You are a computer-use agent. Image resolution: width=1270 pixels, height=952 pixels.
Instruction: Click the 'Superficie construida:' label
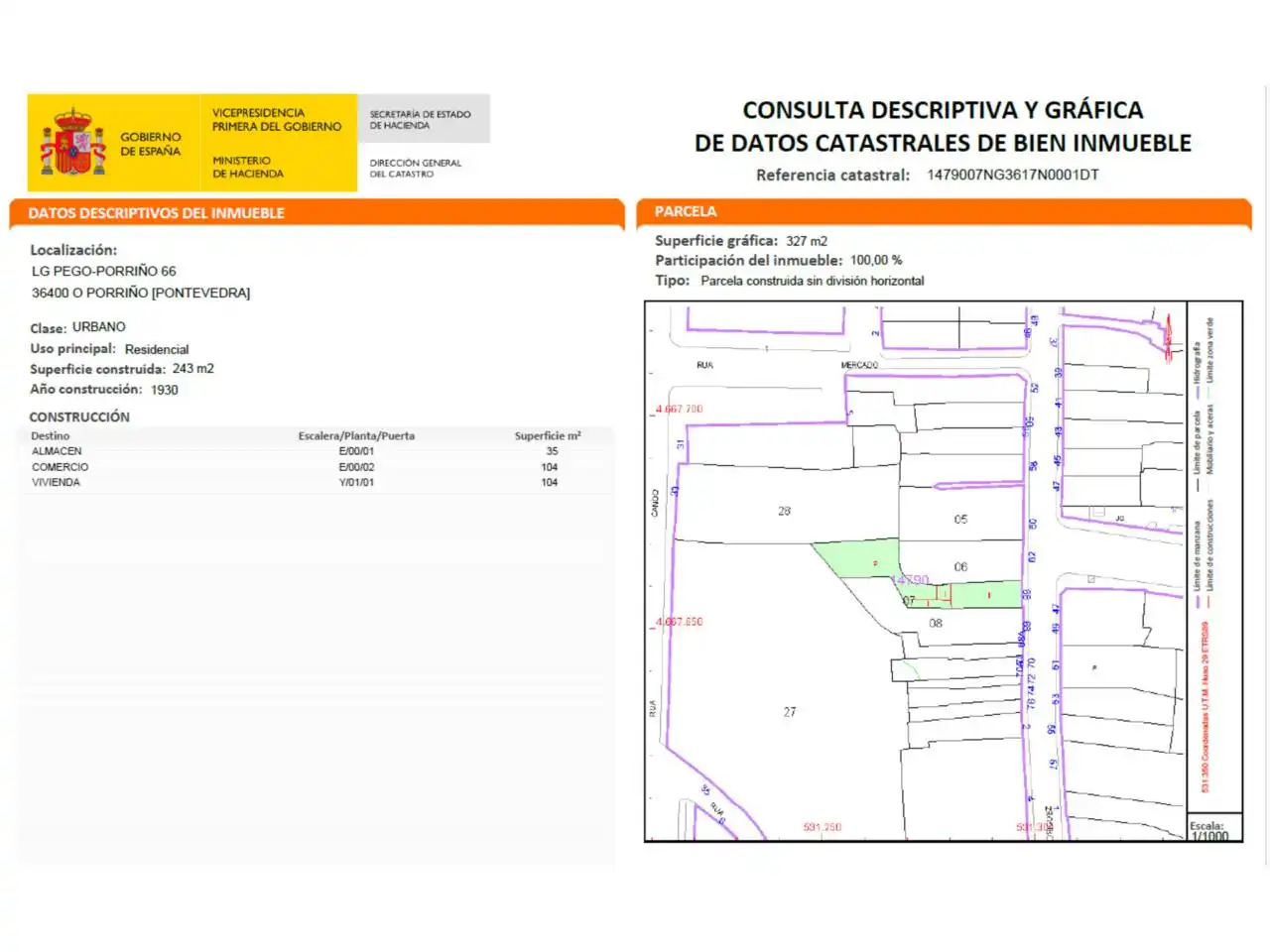pyautogui.click(x=97, y=369)
